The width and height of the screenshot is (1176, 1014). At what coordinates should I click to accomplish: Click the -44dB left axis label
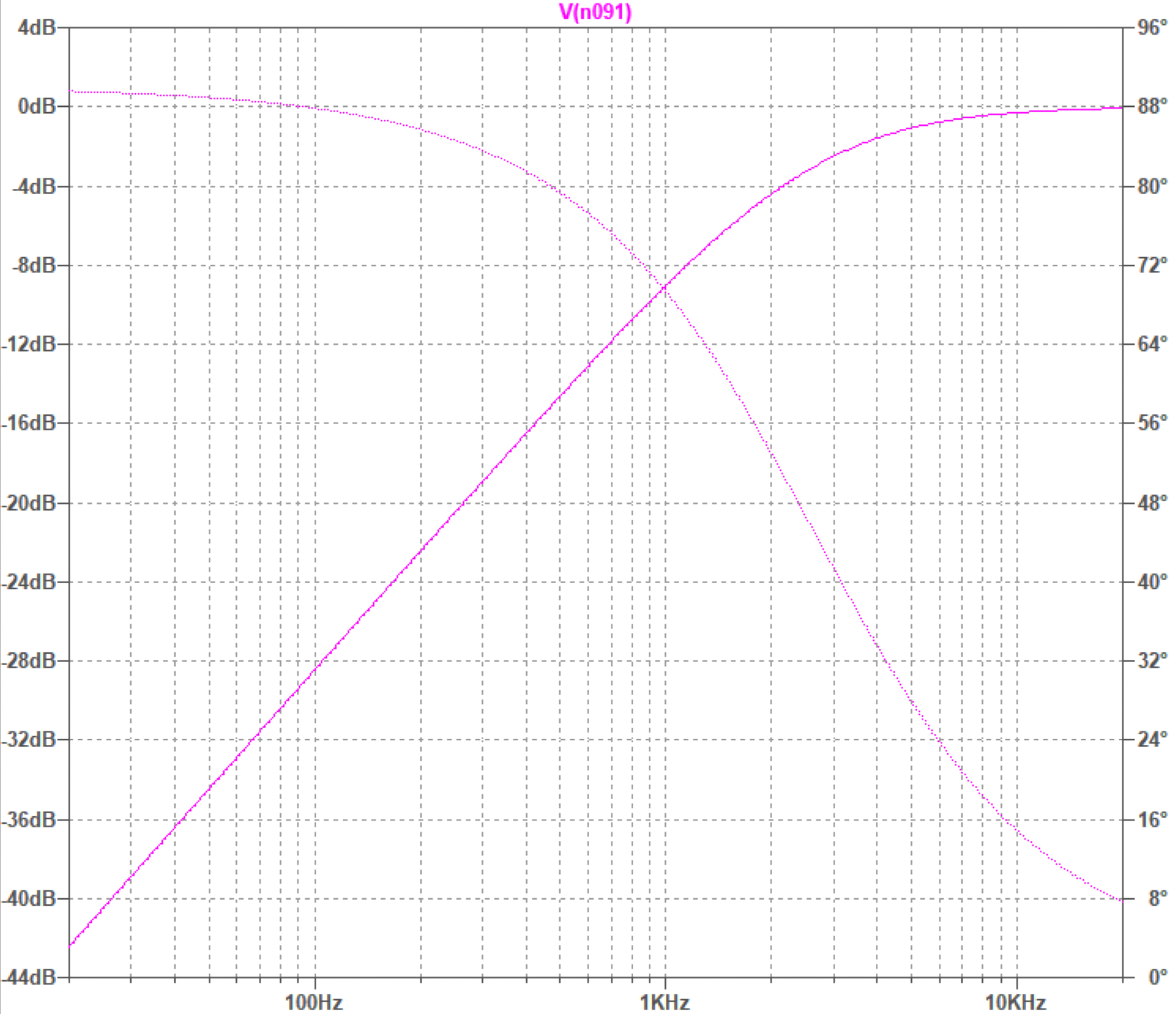(x=28, y=977)
